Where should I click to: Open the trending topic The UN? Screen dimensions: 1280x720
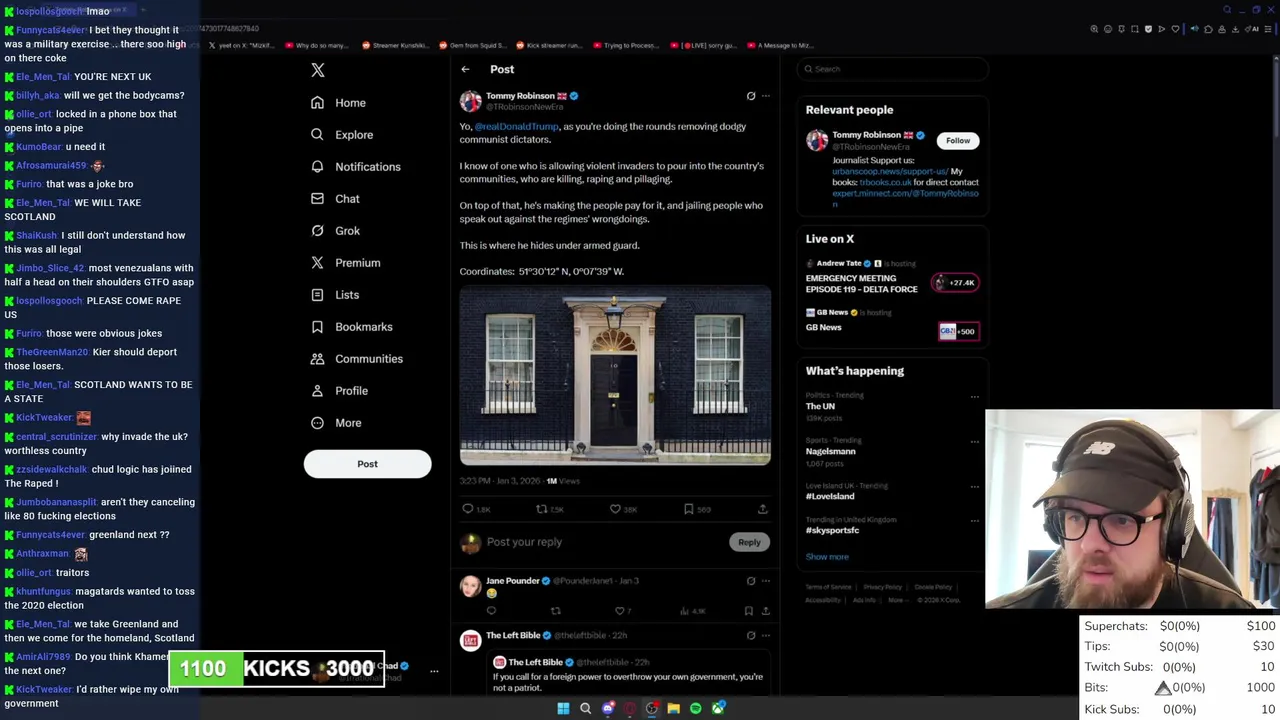[x=820, y=407]
